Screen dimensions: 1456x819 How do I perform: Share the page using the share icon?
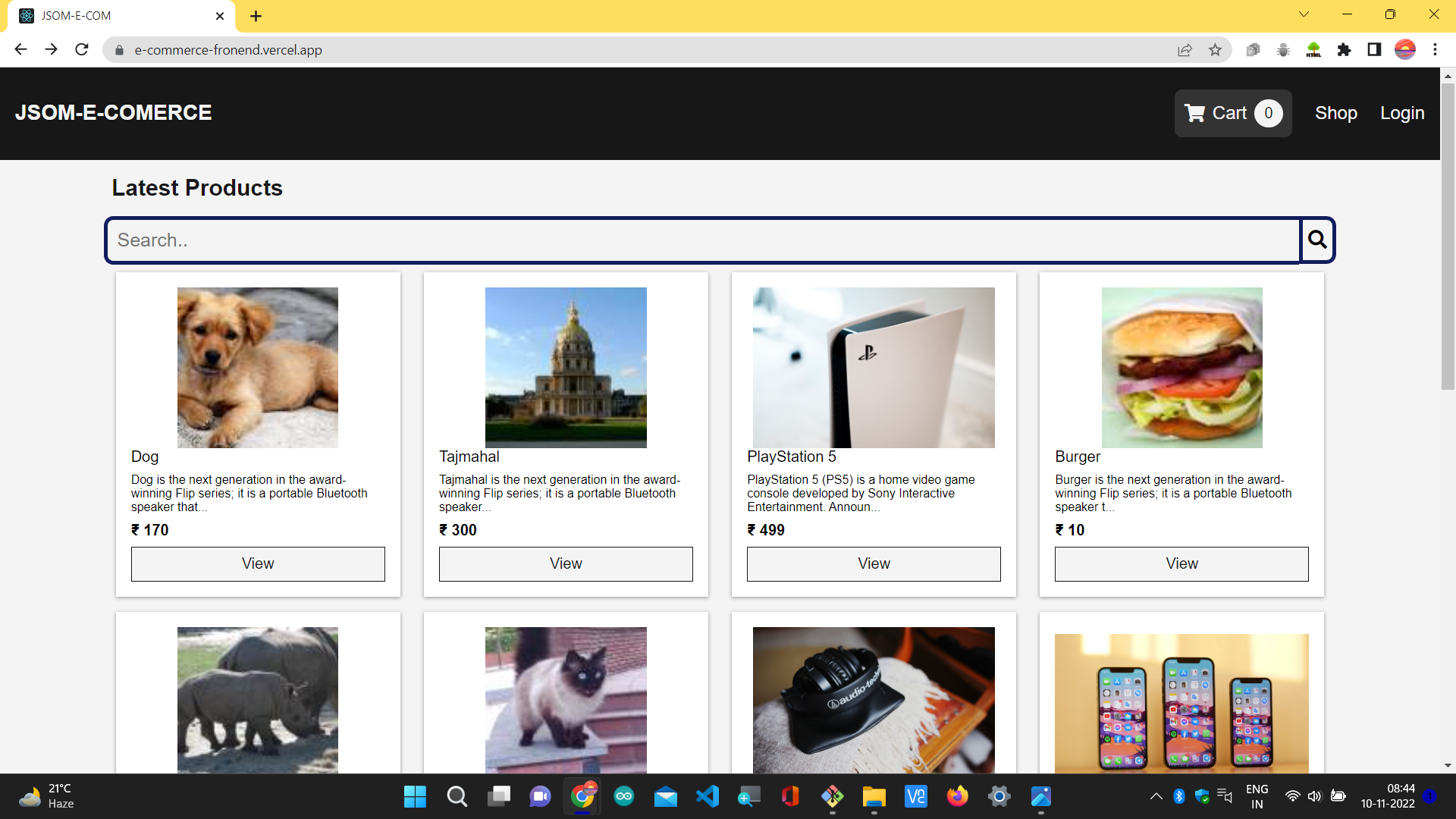click(x=1185, y=49)
